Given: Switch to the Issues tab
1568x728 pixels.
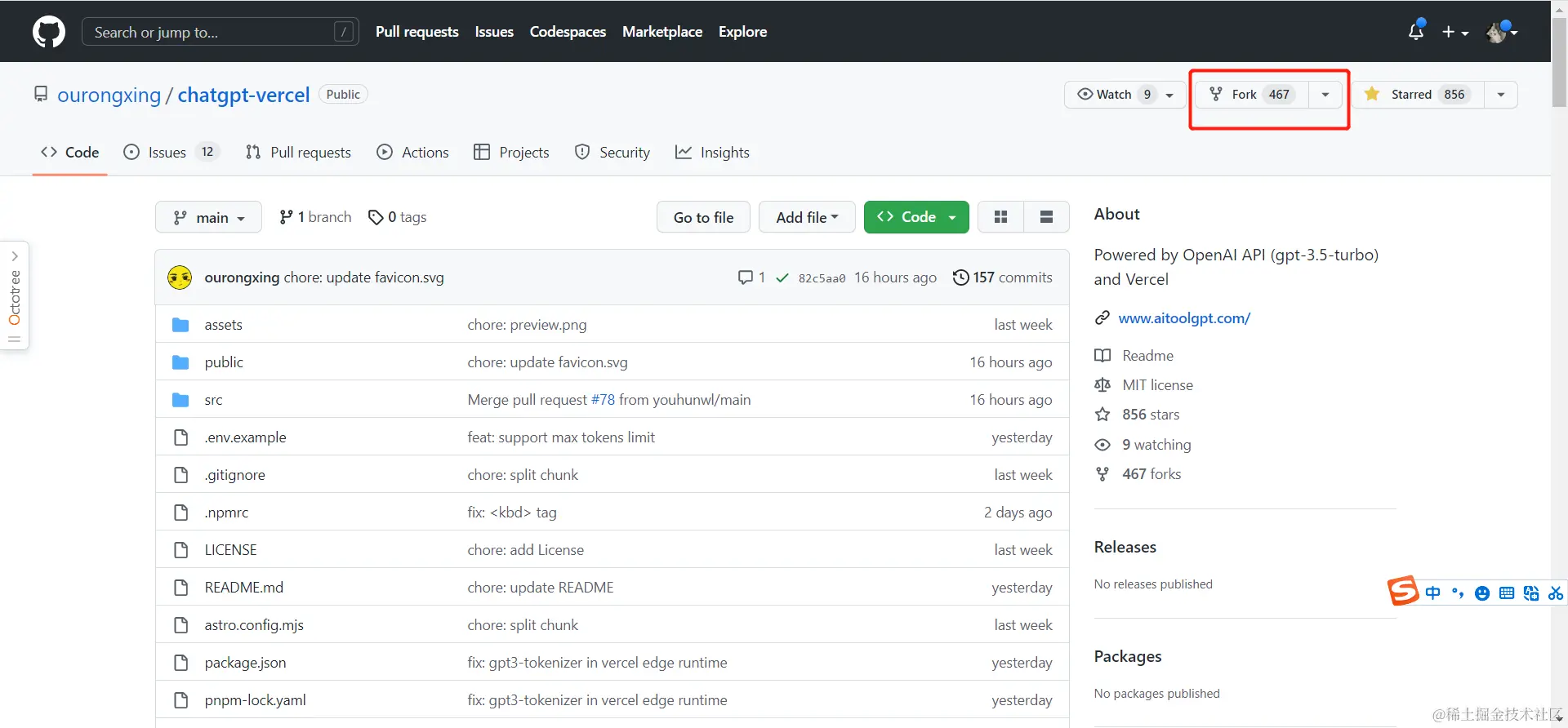Looking at the screenshot, I should pos(171,152).
